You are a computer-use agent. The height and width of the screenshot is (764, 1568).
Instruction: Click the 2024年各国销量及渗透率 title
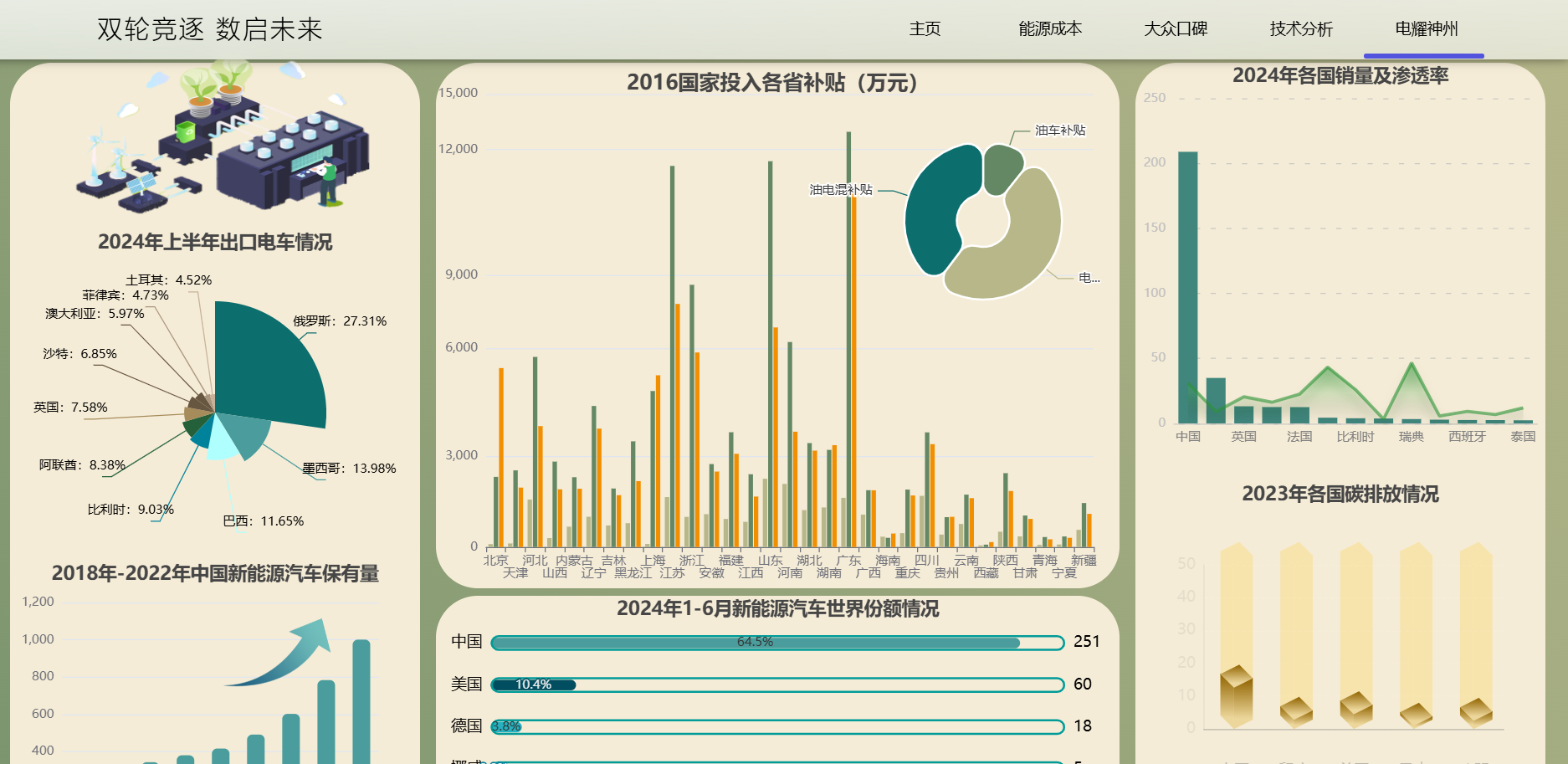[1340, 75]
